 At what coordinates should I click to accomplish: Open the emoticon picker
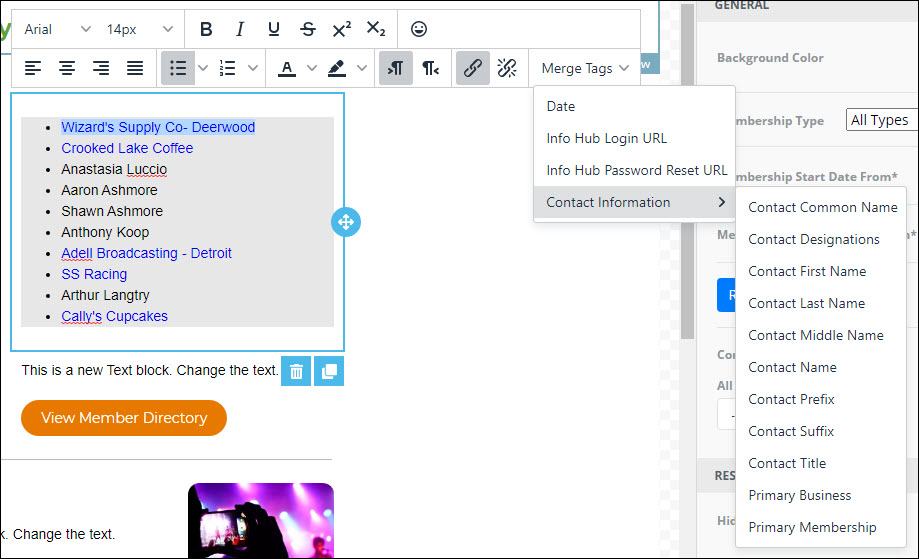tap(418, 29)
